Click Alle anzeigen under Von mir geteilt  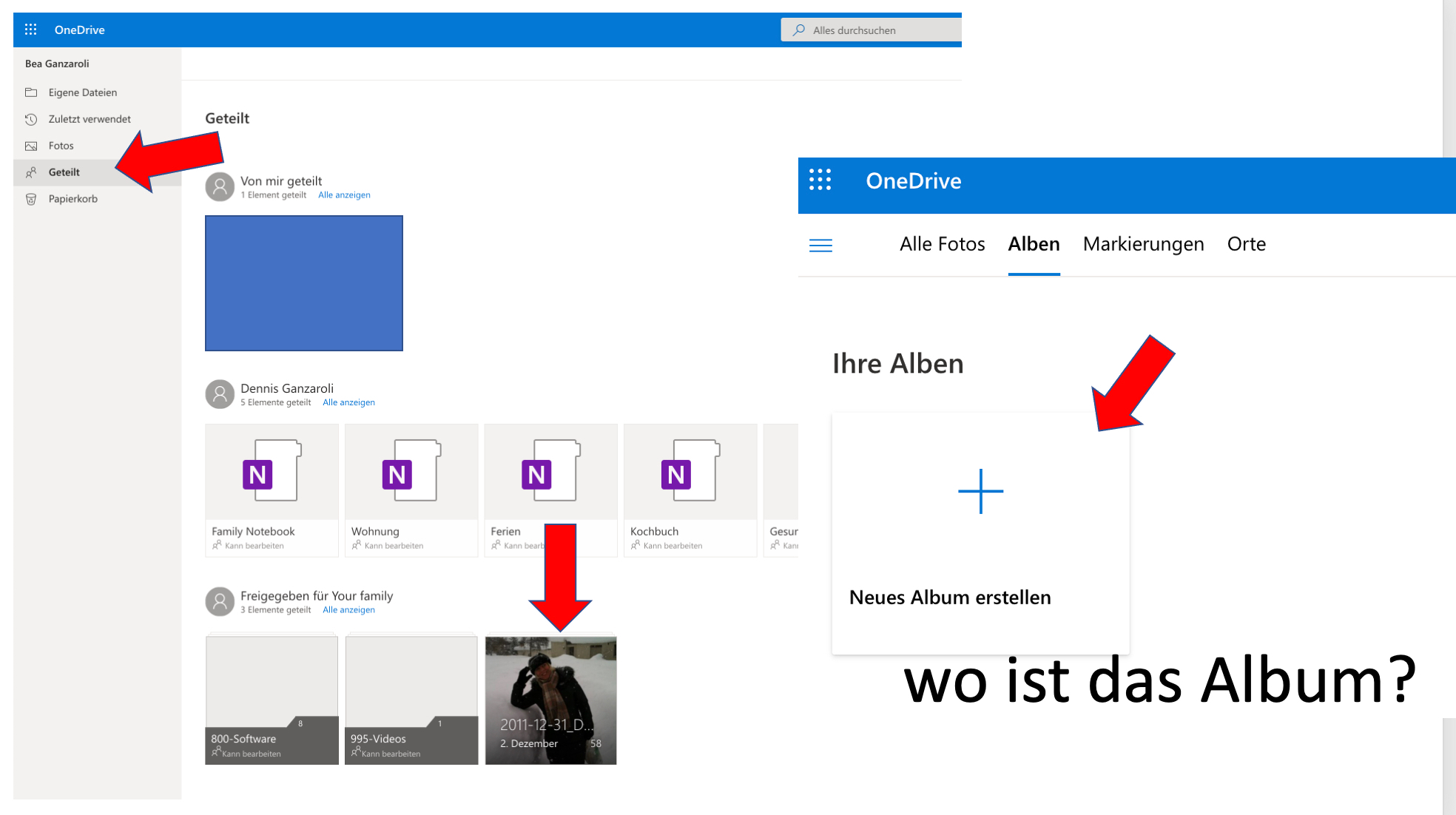(x=344, y=195)
